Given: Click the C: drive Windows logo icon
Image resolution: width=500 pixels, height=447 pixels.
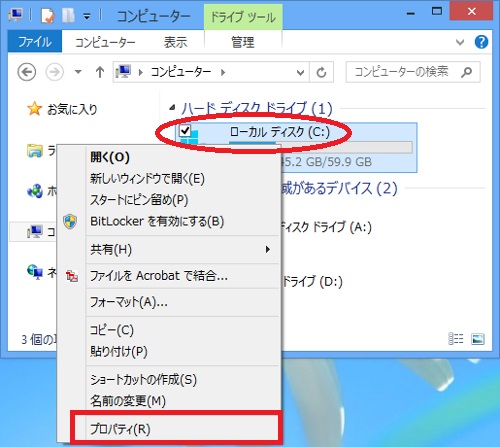Looking at the screenshot, I should (190, 138).
